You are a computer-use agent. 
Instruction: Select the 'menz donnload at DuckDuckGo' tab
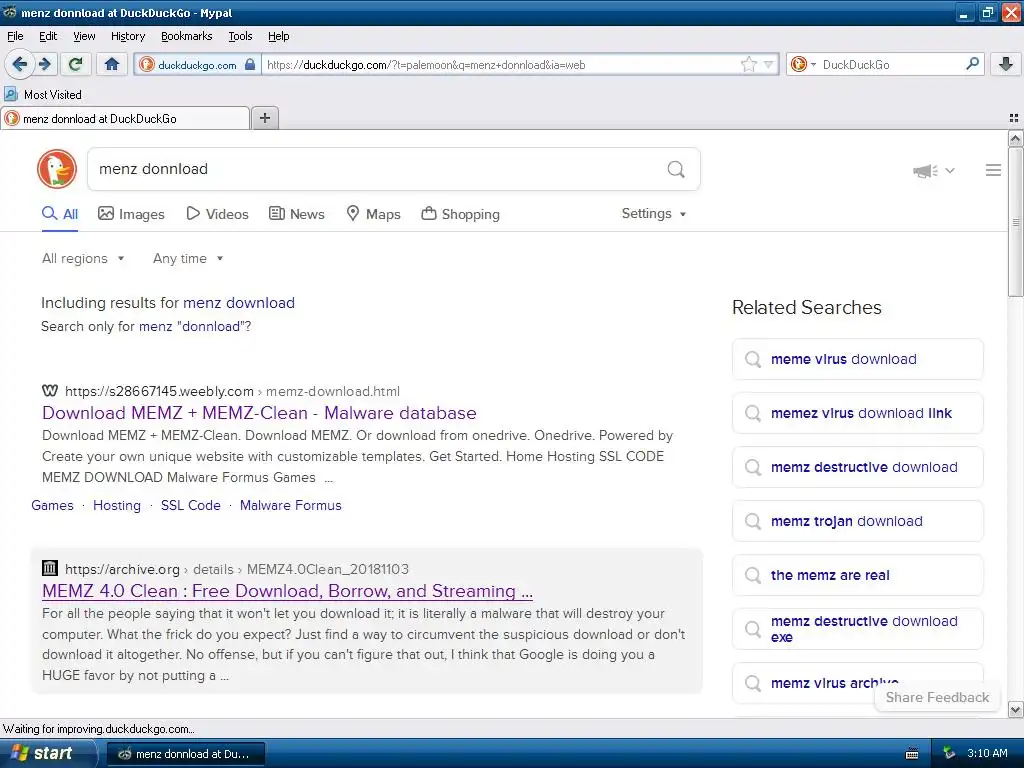point(125,118)
